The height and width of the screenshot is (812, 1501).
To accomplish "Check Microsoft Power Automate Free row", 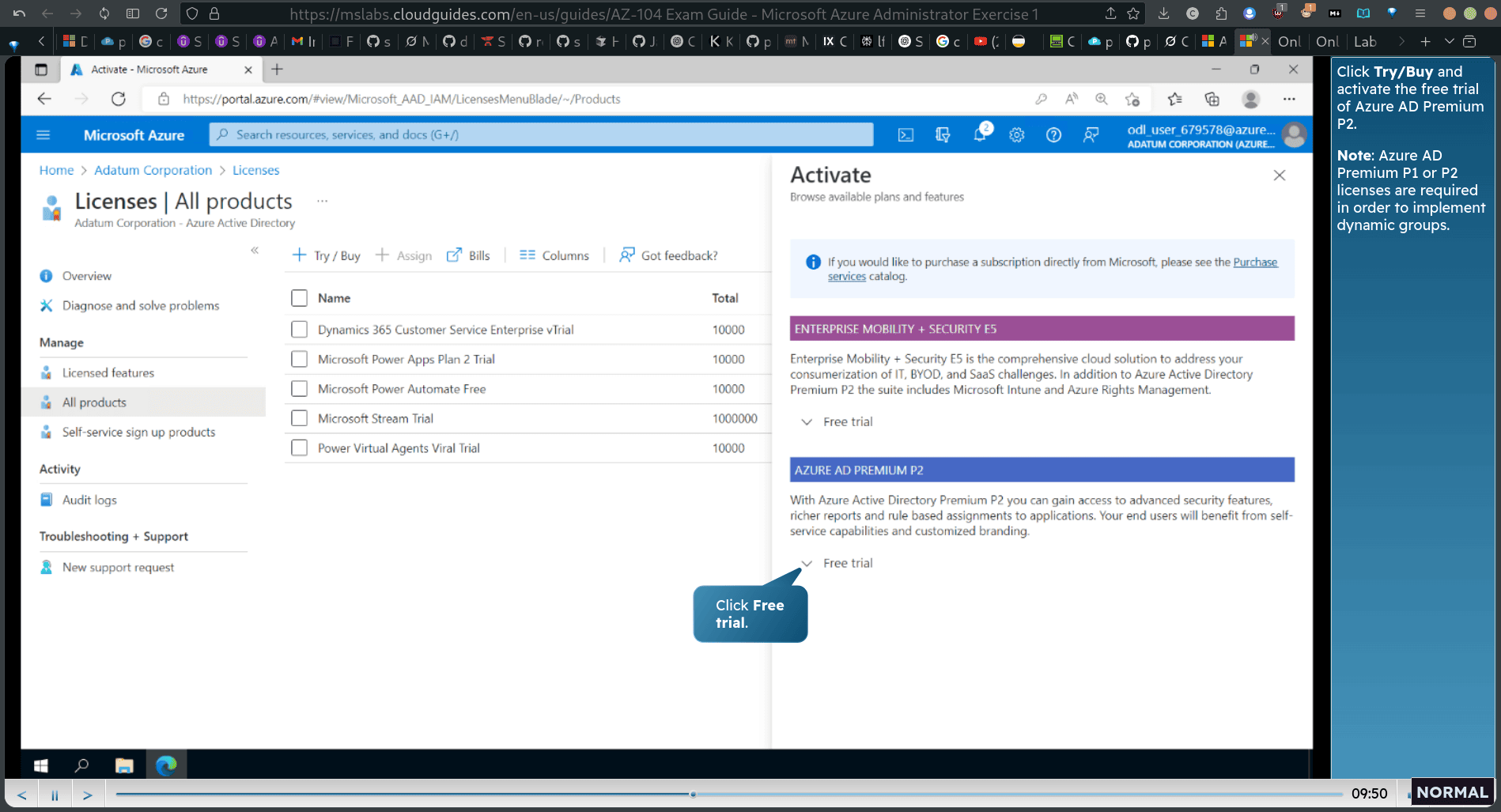I will [299, 389].
